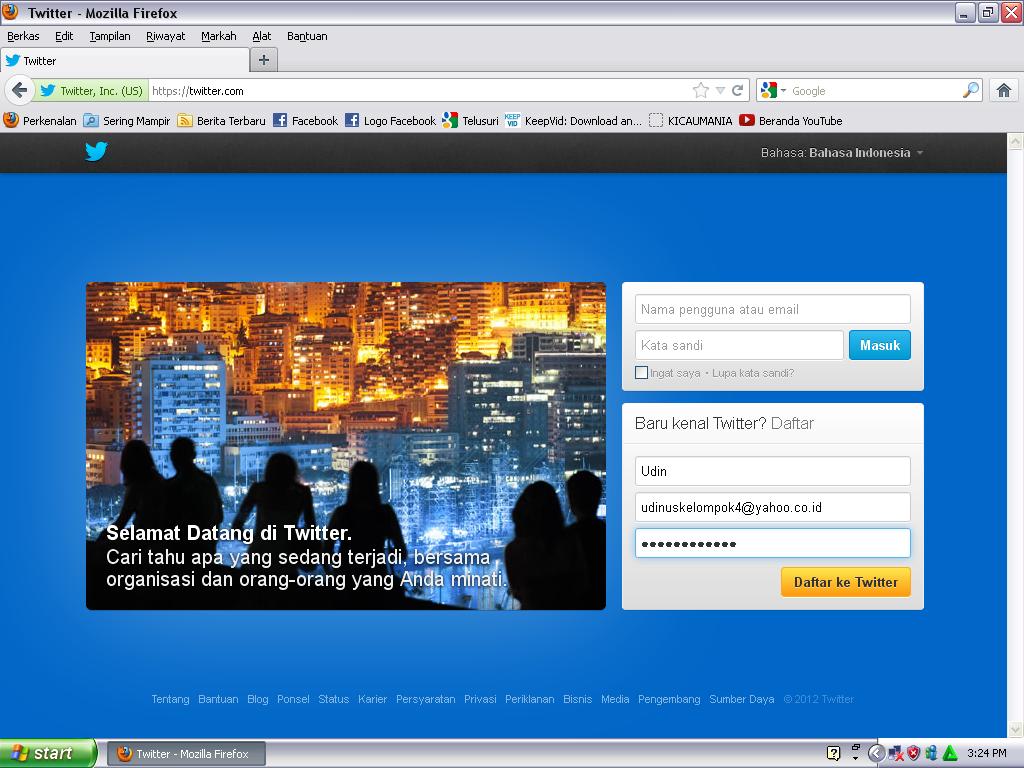1024x768 pixels.
Task: Click the Windows start button
Action: click(x=48, y=753)
